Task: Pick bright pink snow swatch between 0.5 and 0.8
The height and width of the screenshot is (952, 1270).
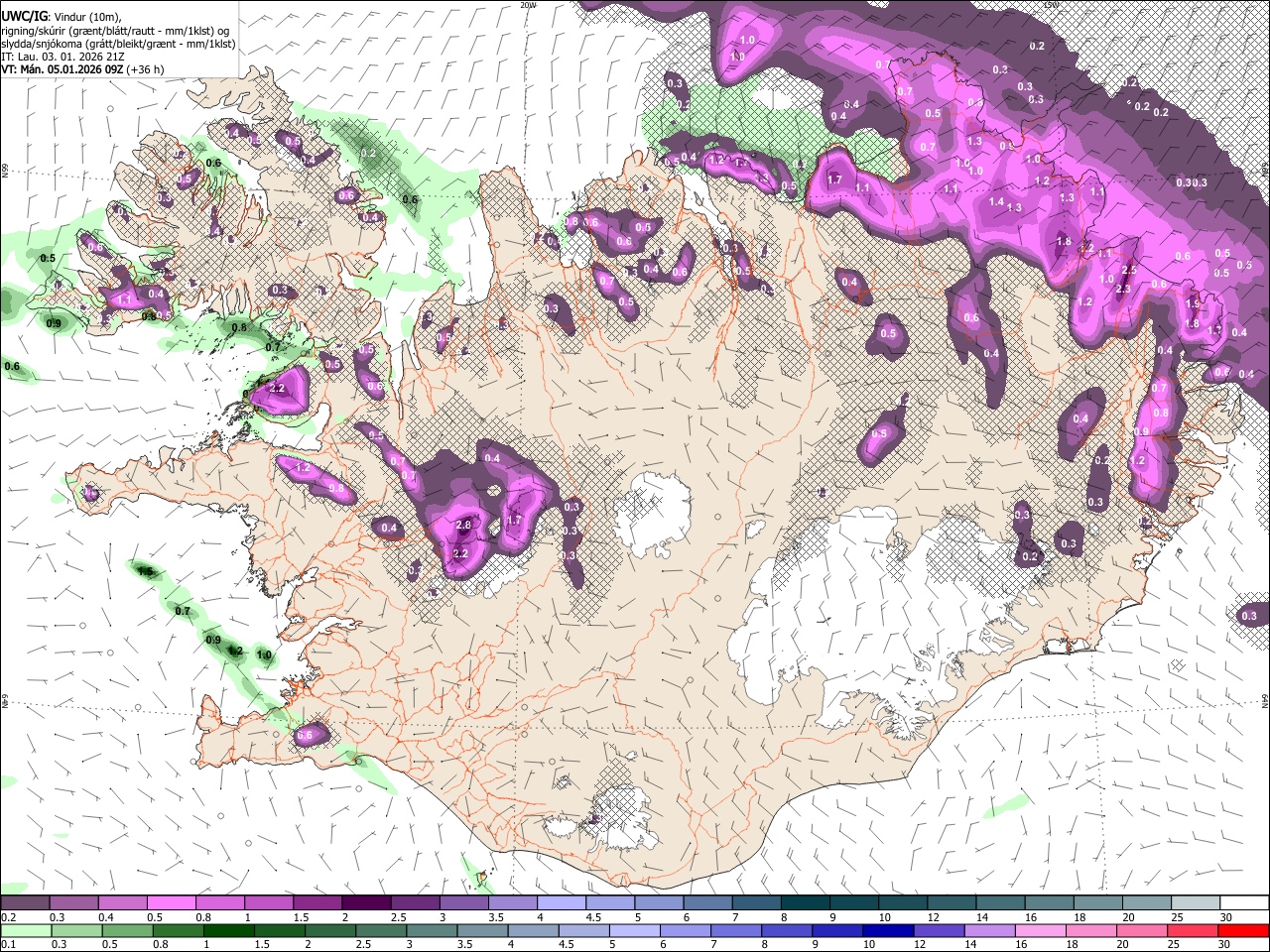Action: [171, 903]
